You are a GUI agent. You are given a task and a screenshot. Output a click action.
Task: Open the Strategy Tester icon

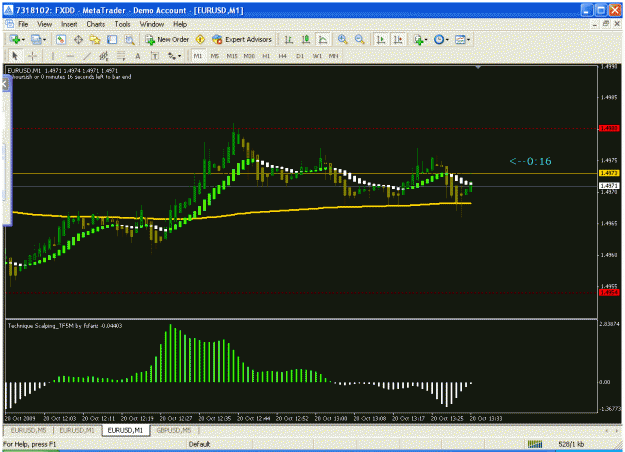(129, 39)
